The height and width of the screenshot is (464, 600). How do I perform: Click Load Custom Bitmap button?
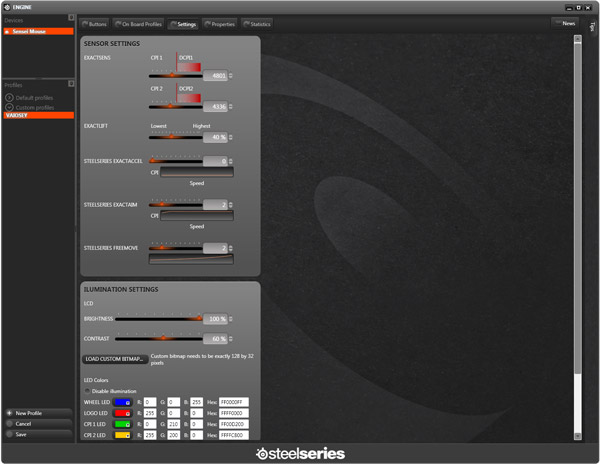tap(115, 359)
